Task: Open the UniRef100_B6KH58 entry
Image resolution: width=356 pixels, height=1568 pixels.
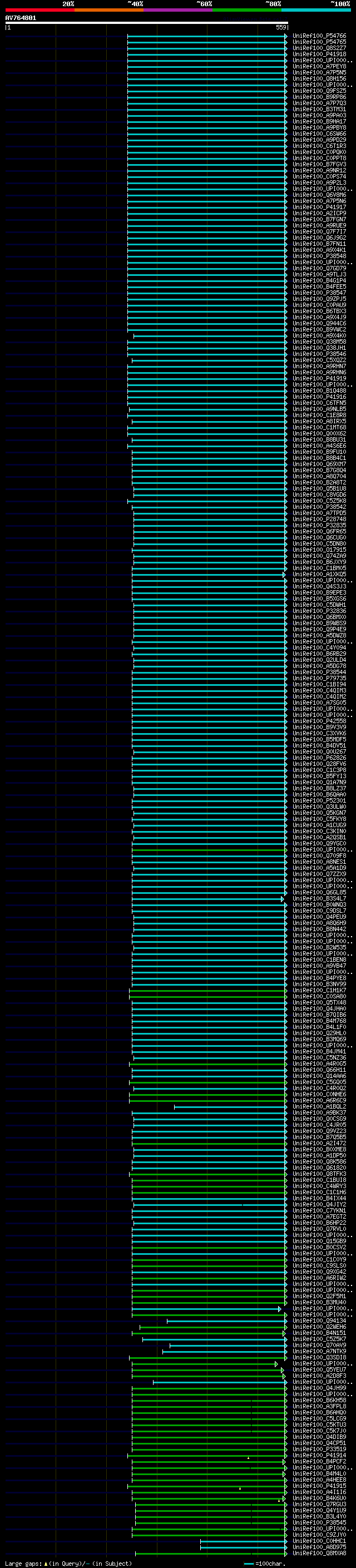Action: (319, 1400)
